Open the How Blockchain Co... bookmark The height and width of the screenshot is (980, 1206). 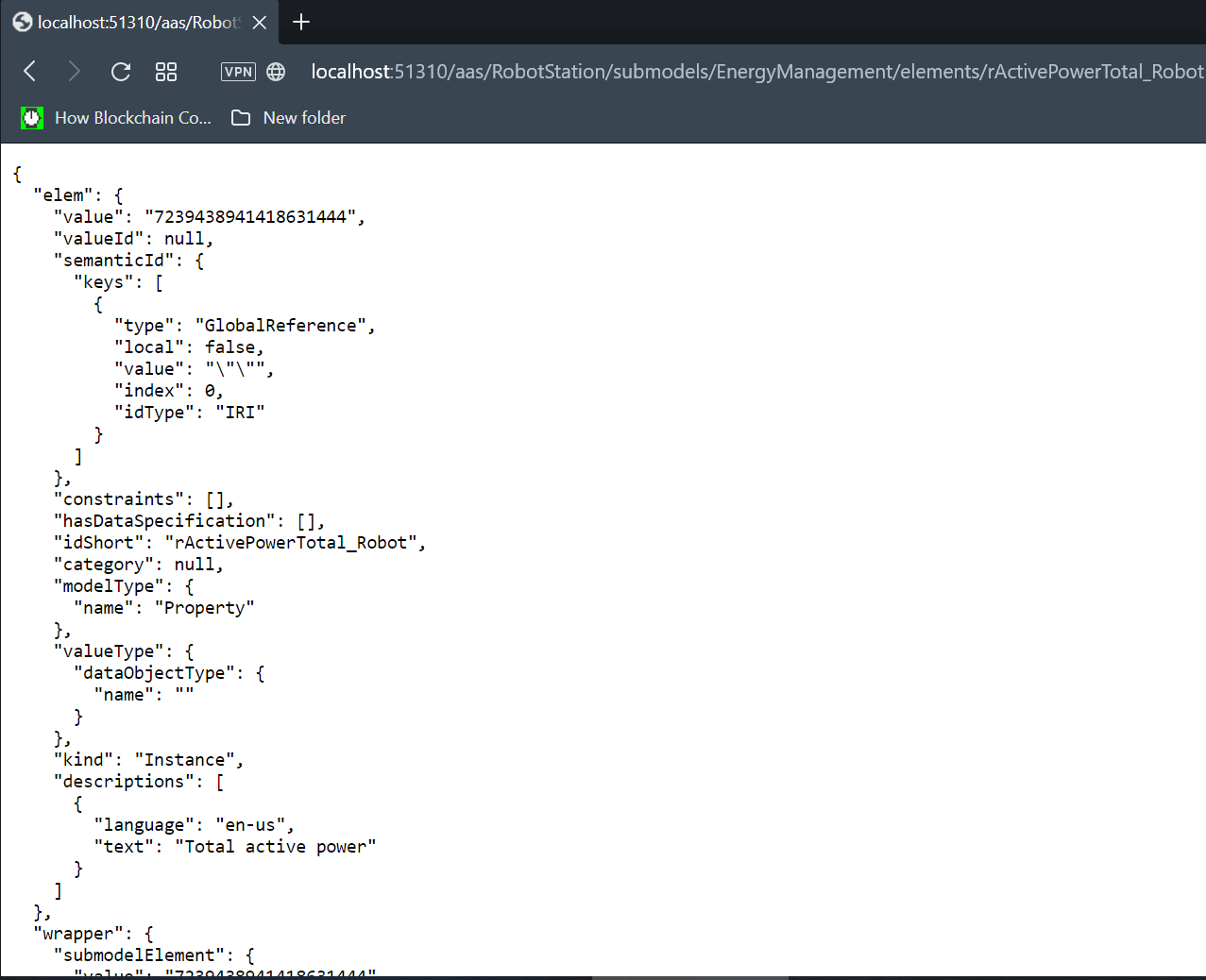(x=116, y=118)
